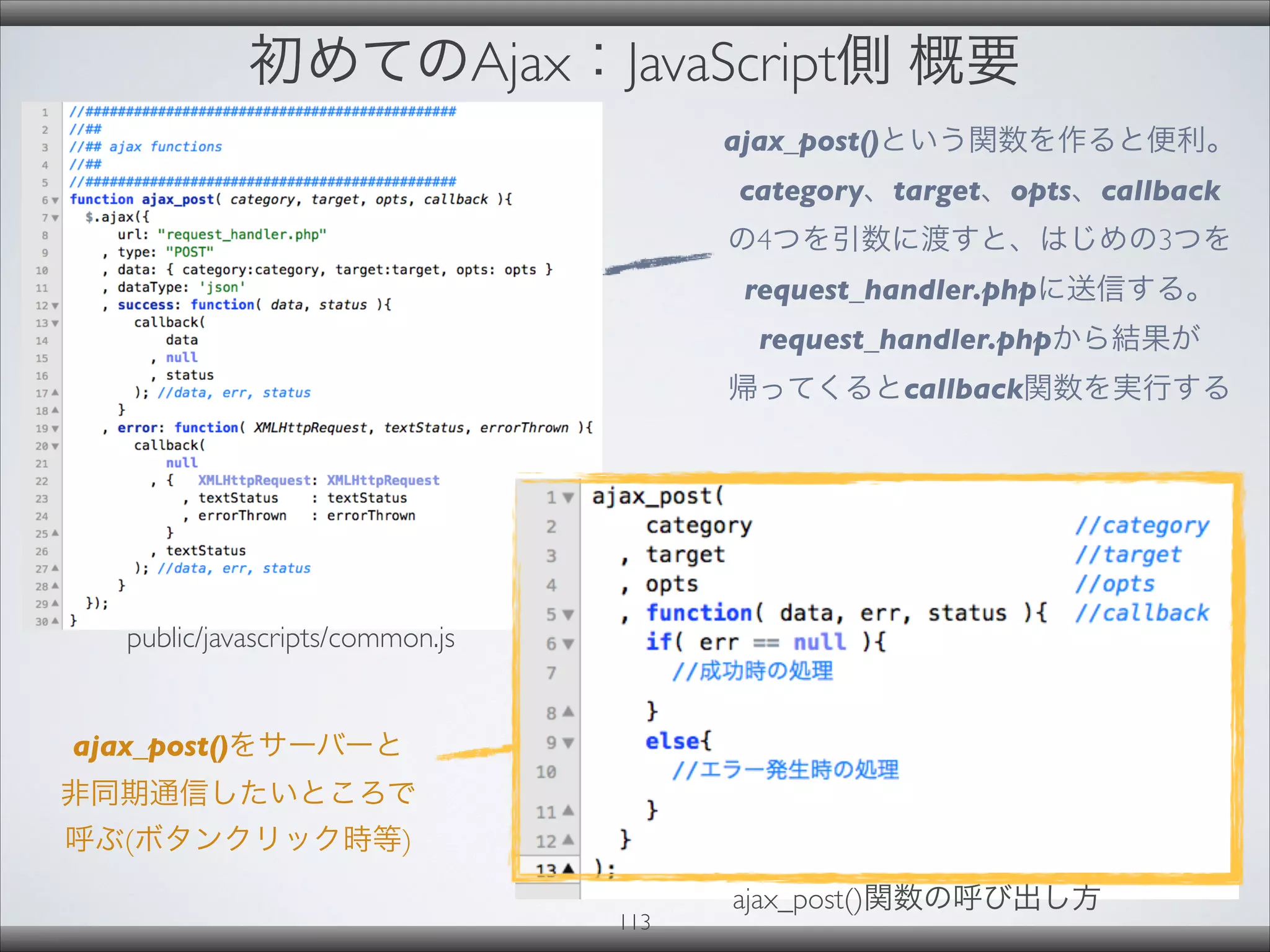Collapse the error function fold at line 19
This screenshot has height=952, width=1270.
pyautogui.click(x=55, y=429)
